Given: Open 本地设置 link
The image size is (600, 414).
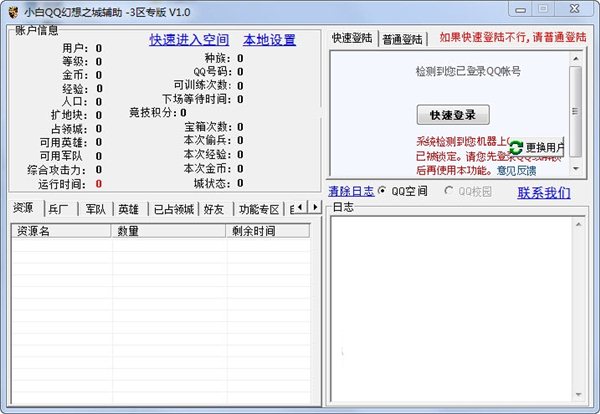Looking at the screenshot, I should [269, 40].
